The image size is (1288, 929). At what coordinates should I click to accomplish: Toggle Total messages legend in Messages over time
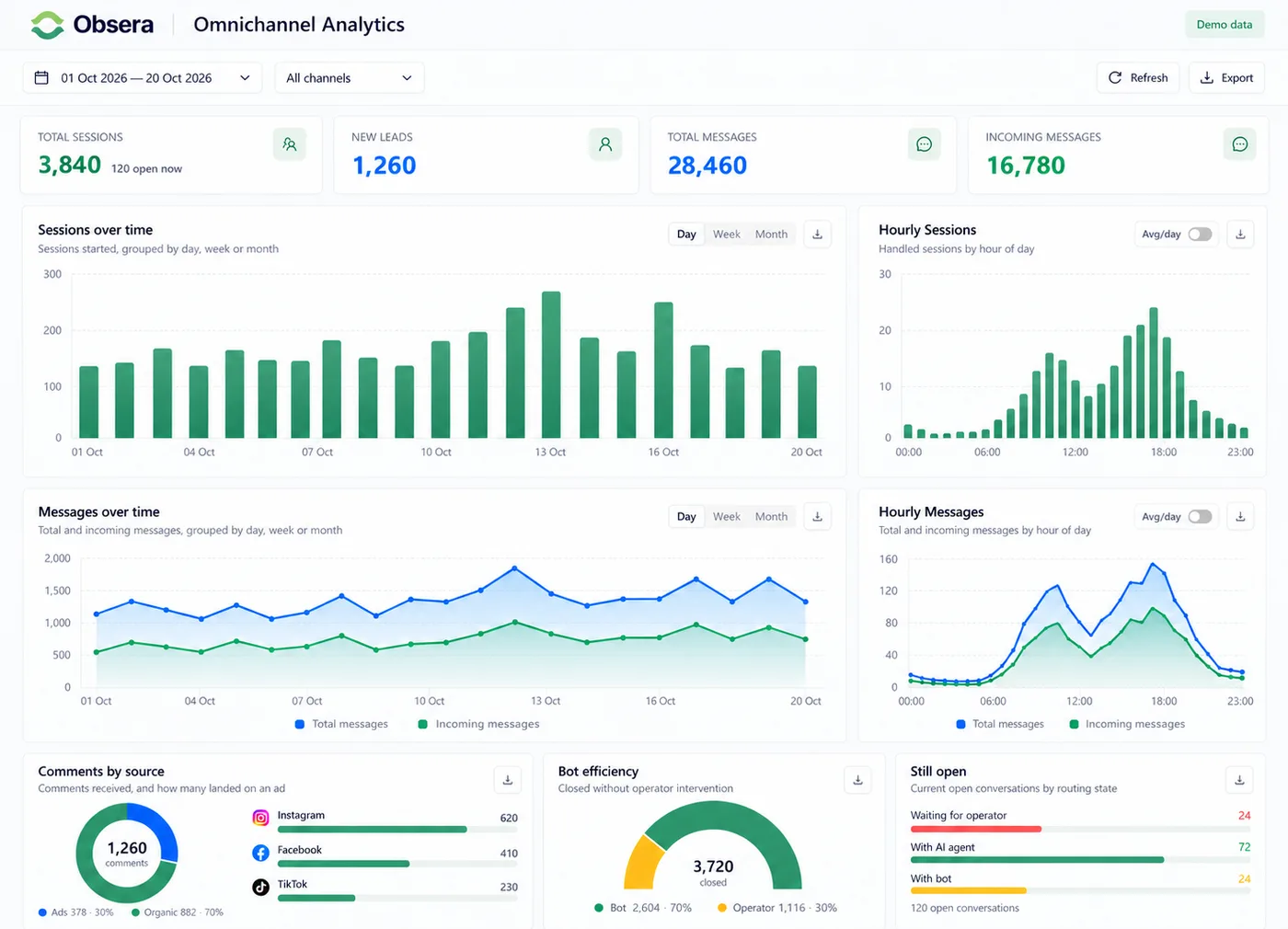click(x=341, y=725)
